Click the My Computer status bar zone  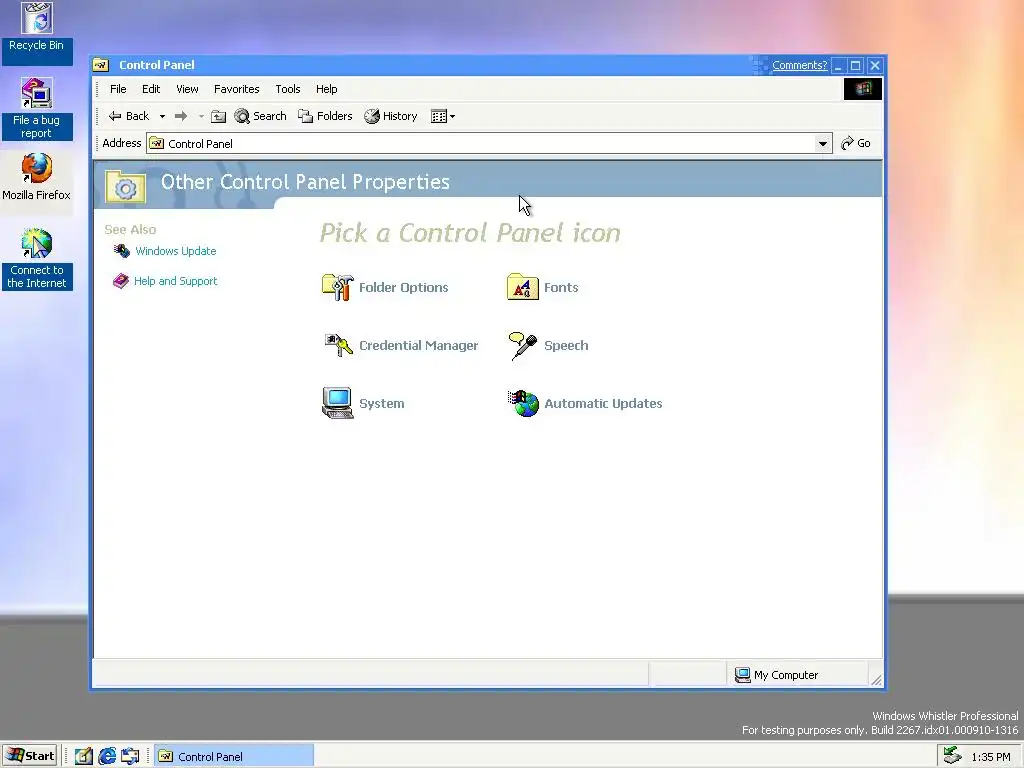[796, 675]
